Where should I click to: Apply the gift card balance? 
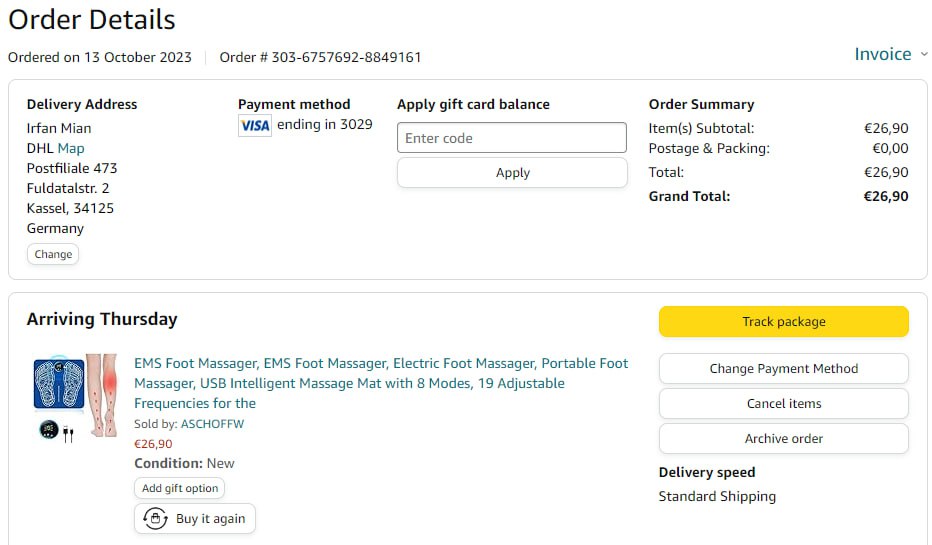tap(512, 173)
